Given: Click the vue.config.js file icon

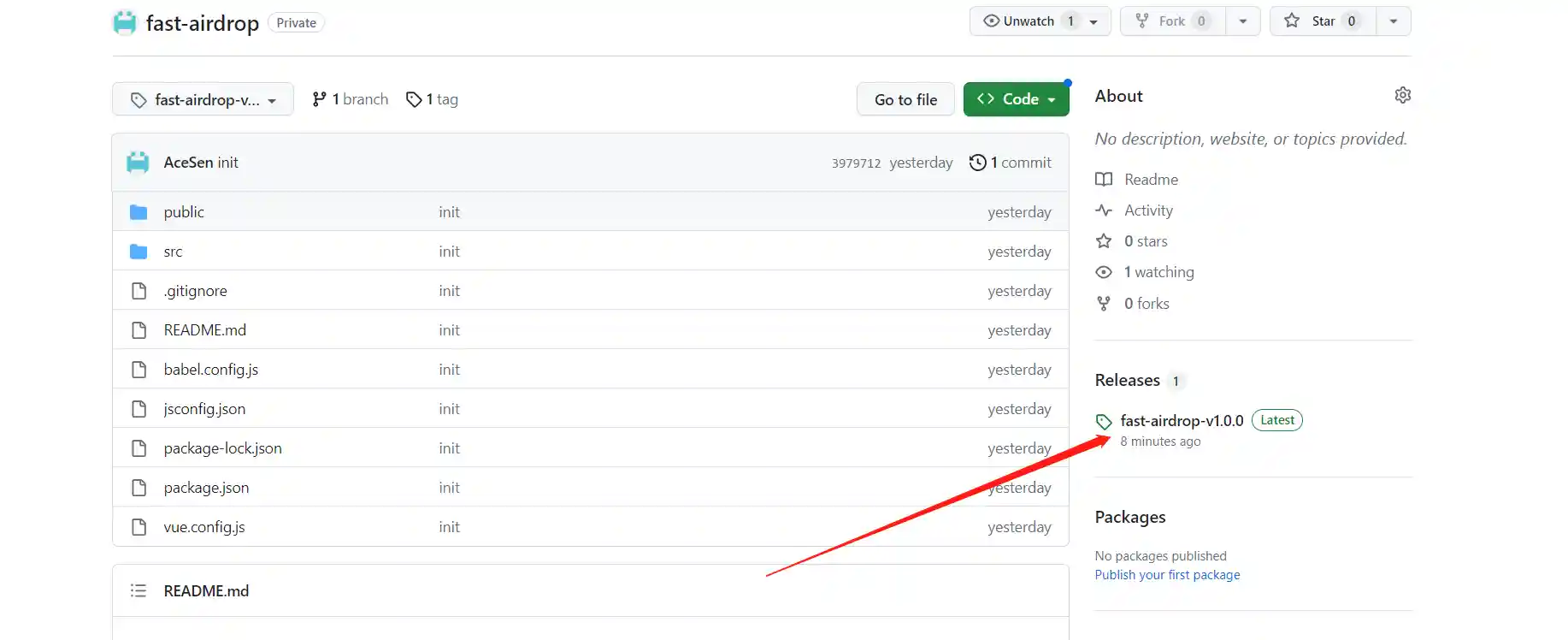Looking at the screenshot, I should [x=139, y=527].
